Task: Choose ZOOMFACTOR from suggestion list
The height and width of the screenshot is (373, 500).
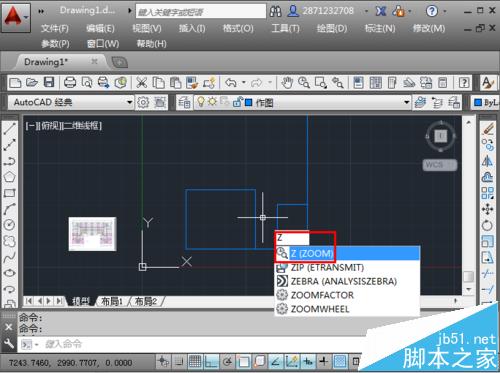Action: [x=347, y=295]
